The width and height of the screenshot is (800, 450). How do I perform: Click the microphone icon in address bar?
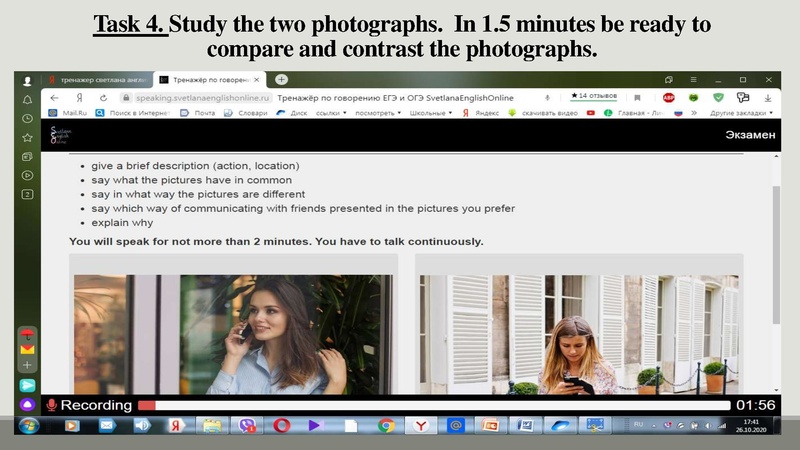[x=547, y=98]
